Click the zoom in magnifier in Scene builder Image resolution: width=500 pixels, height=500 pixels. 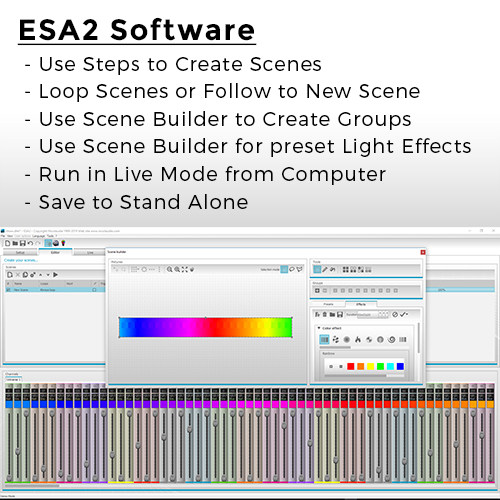(x=170, y=269)
